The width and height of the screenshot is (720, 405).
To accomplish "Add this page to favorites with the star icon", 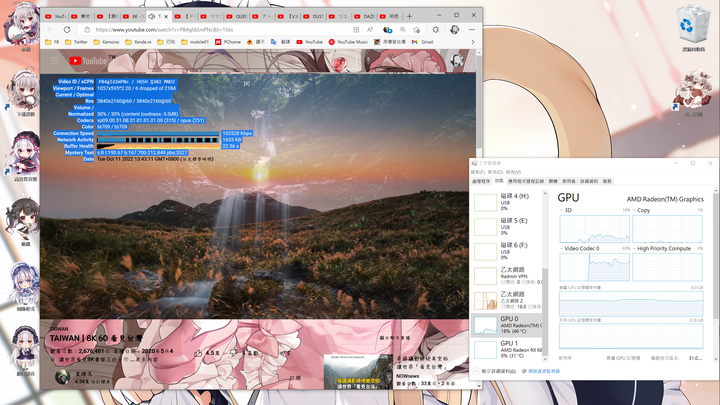I will [417, 29].
